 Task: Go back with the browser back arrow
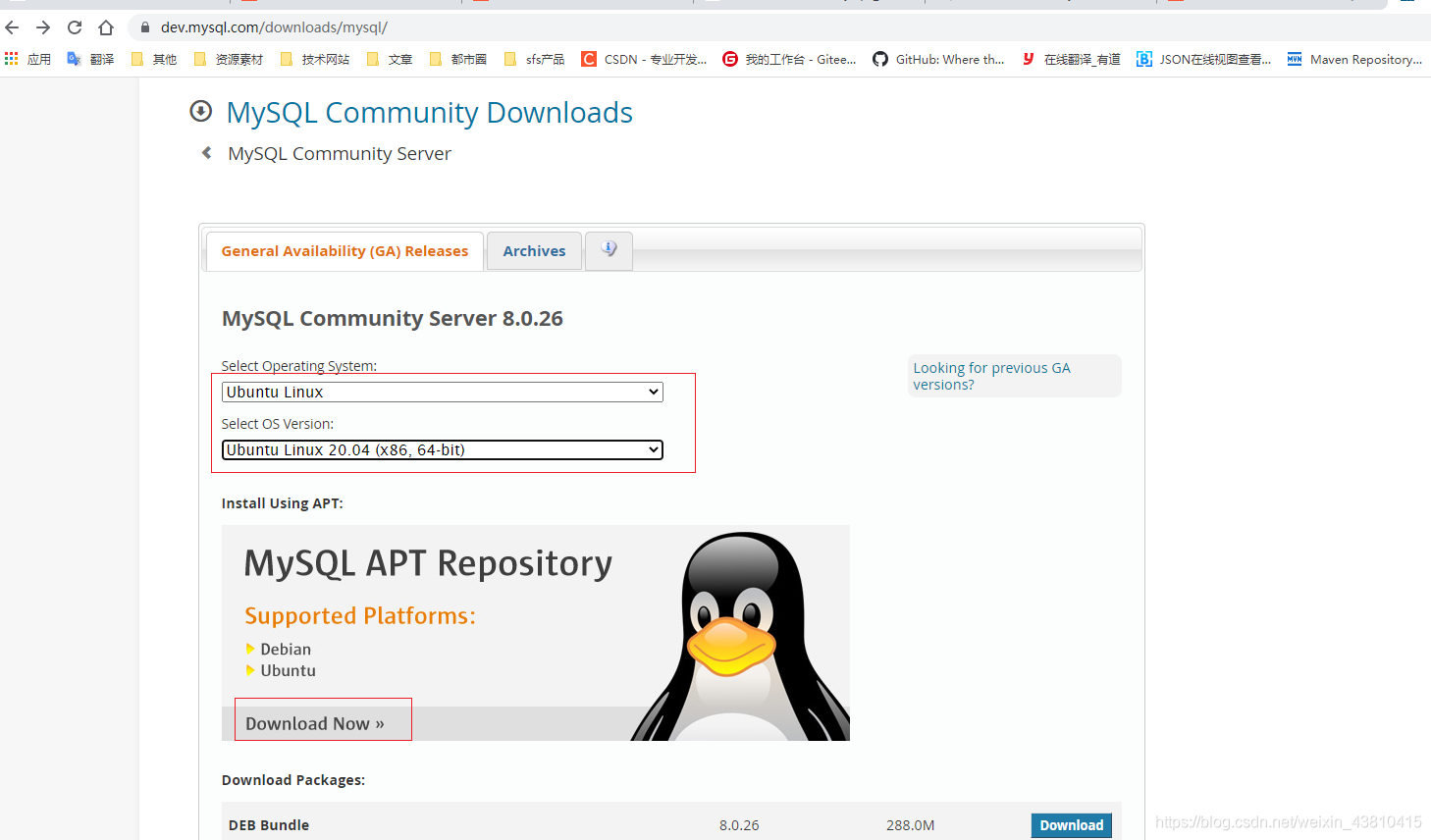click(13, 27)
